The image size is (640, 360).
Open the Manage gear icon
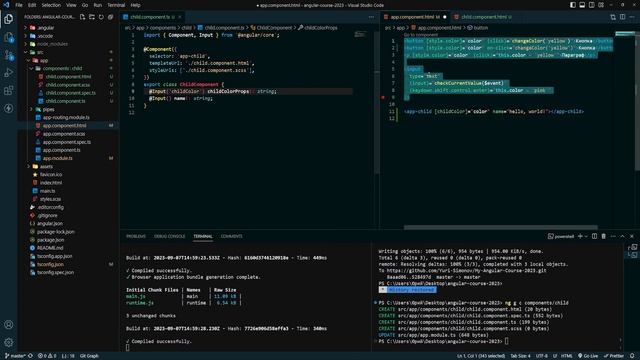9,342
